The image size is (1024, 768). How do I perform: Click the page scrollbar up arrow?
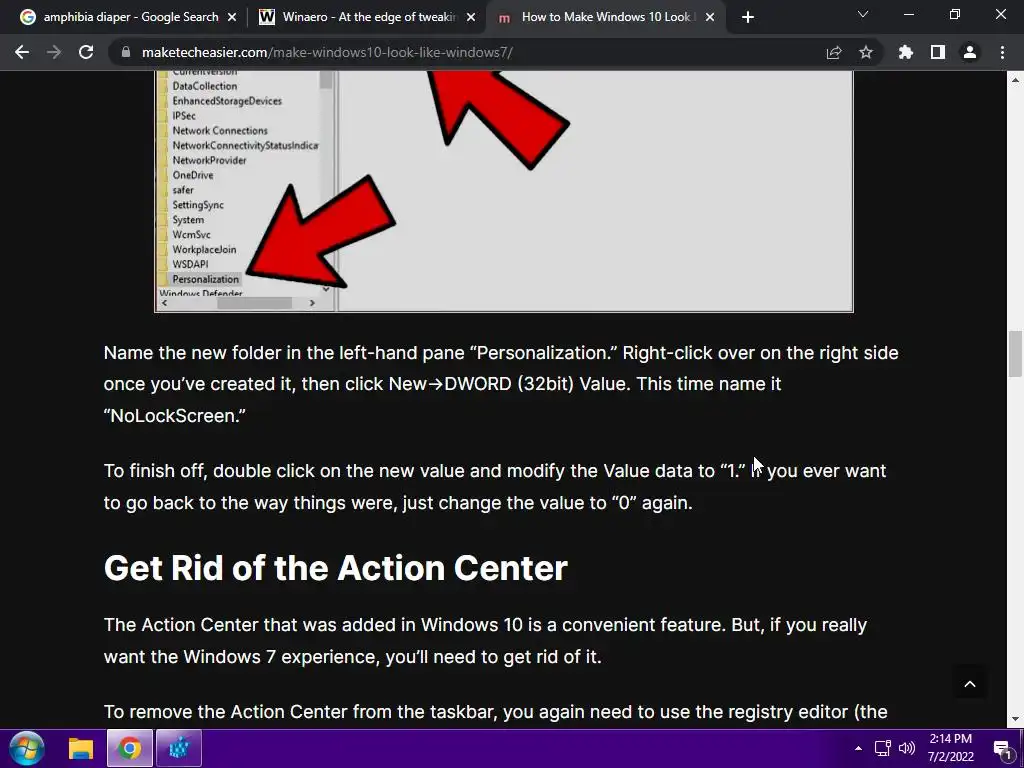1015,80
